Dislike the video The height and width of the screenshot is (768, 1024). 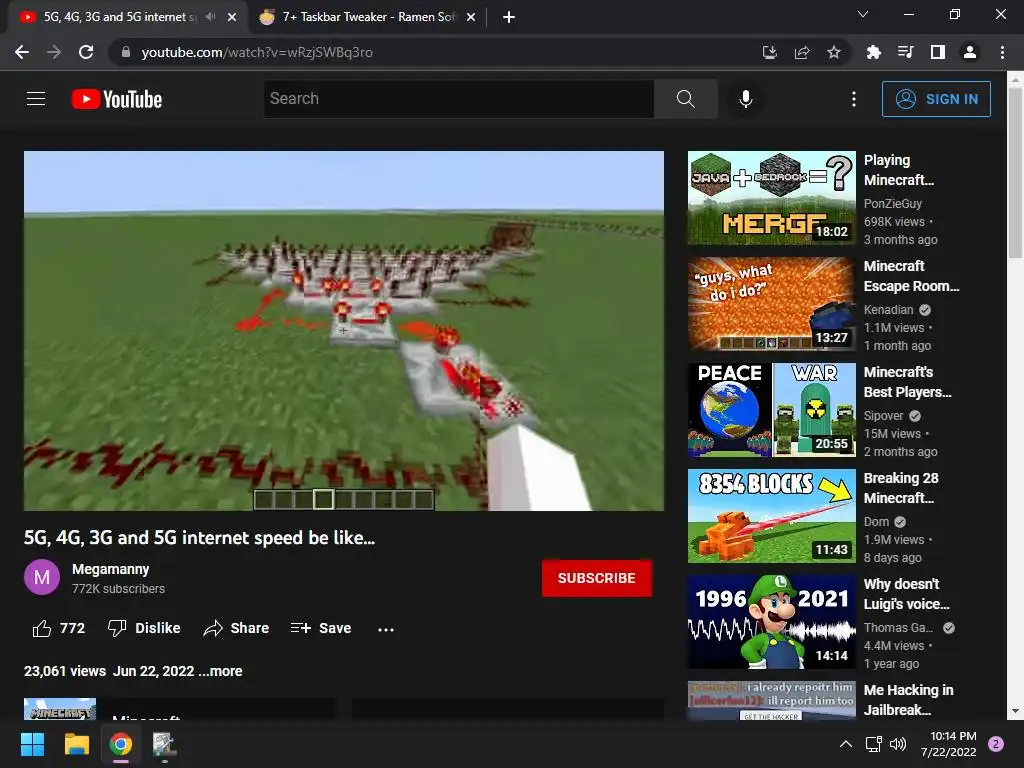pyautogui.click(x=144, y=628)
